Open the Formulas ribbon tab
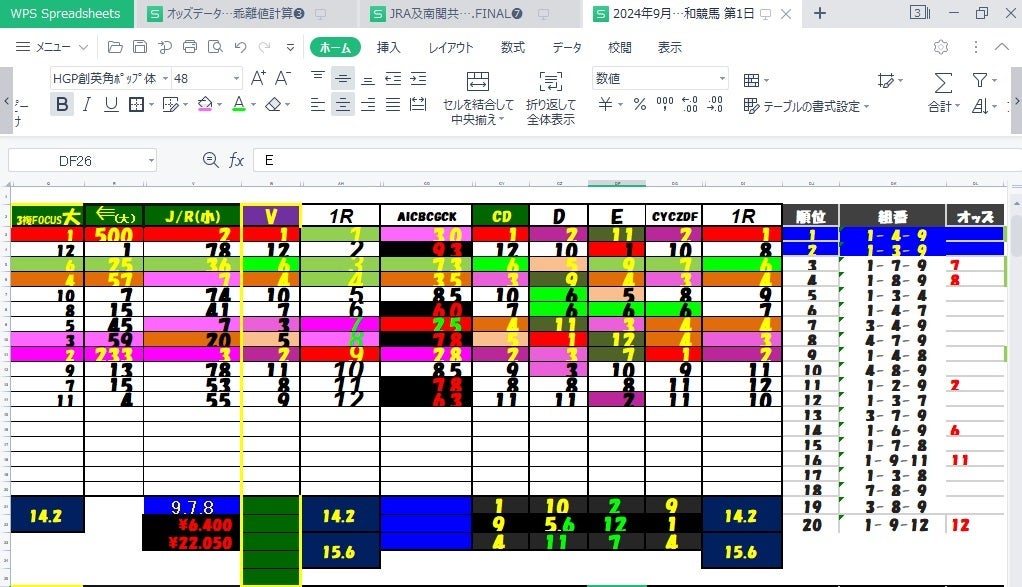 pos(512,47)
